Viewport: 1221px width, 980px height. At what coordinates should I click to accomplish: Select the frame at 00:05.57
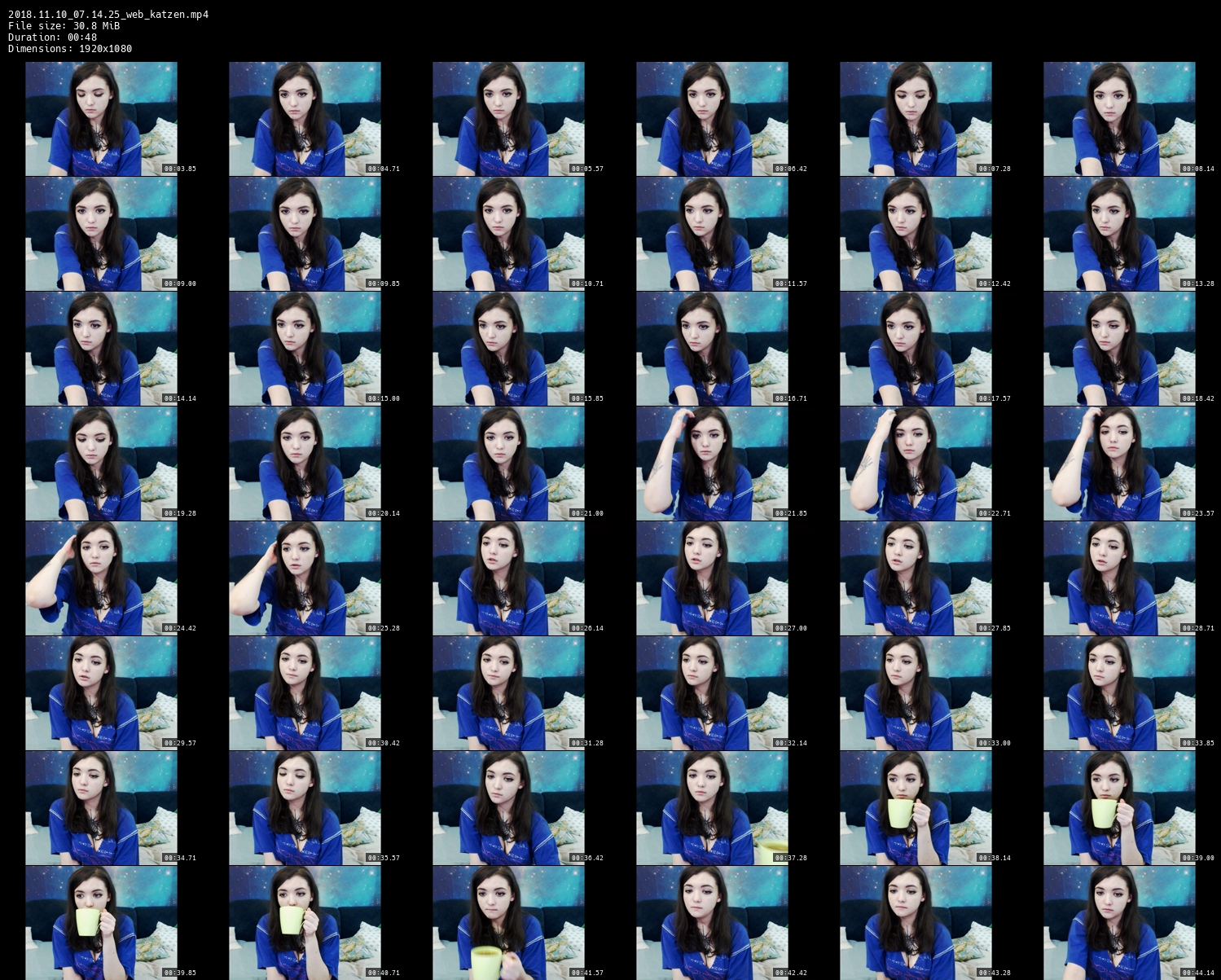point(508,119)
